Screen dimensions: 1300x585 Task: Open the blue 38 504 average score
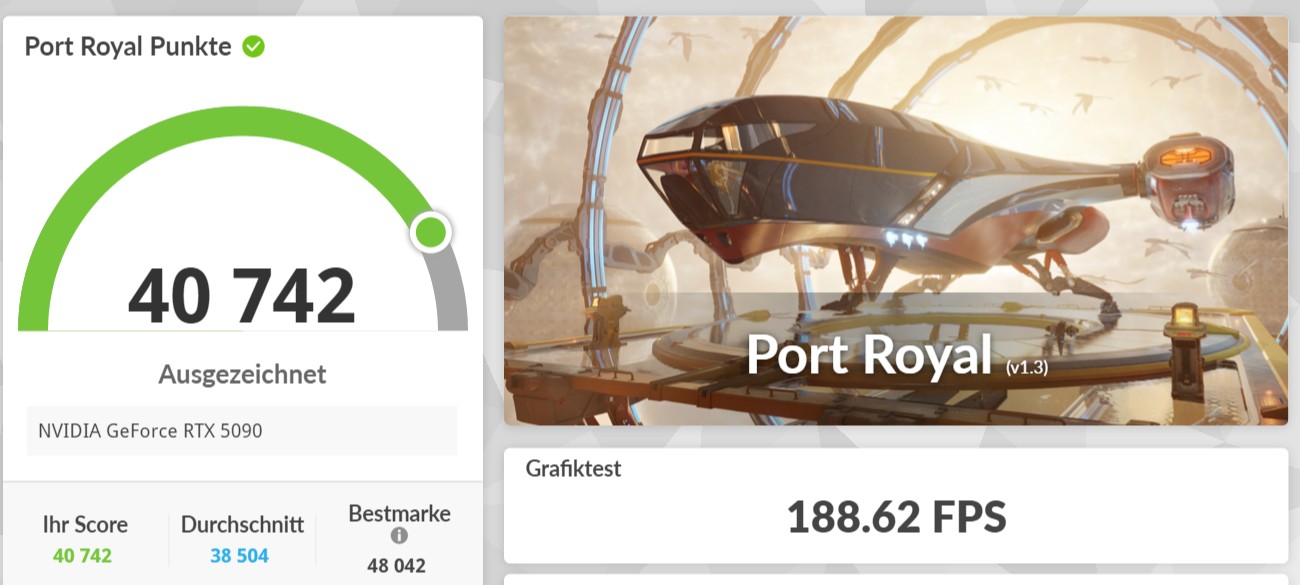(x=239, y=556)
